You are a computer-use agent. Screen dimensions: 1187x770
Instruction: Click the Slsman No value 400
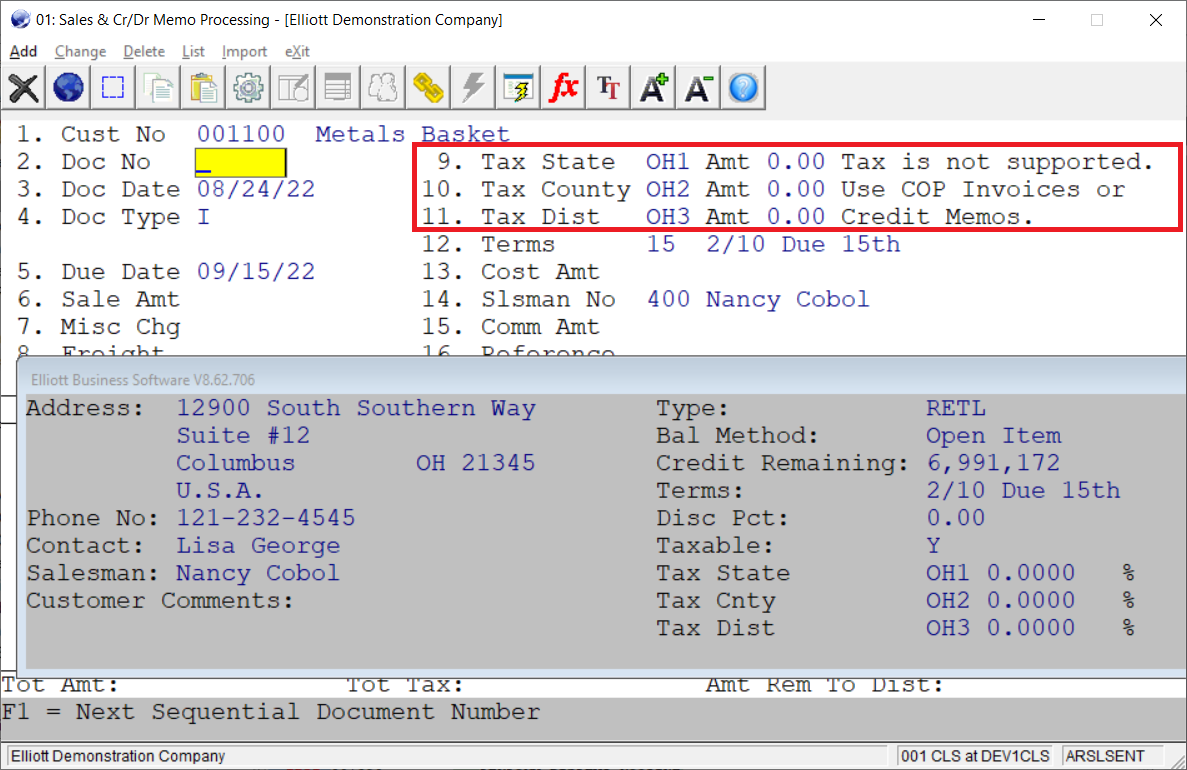pyautogui.click(x=668, y=300)
